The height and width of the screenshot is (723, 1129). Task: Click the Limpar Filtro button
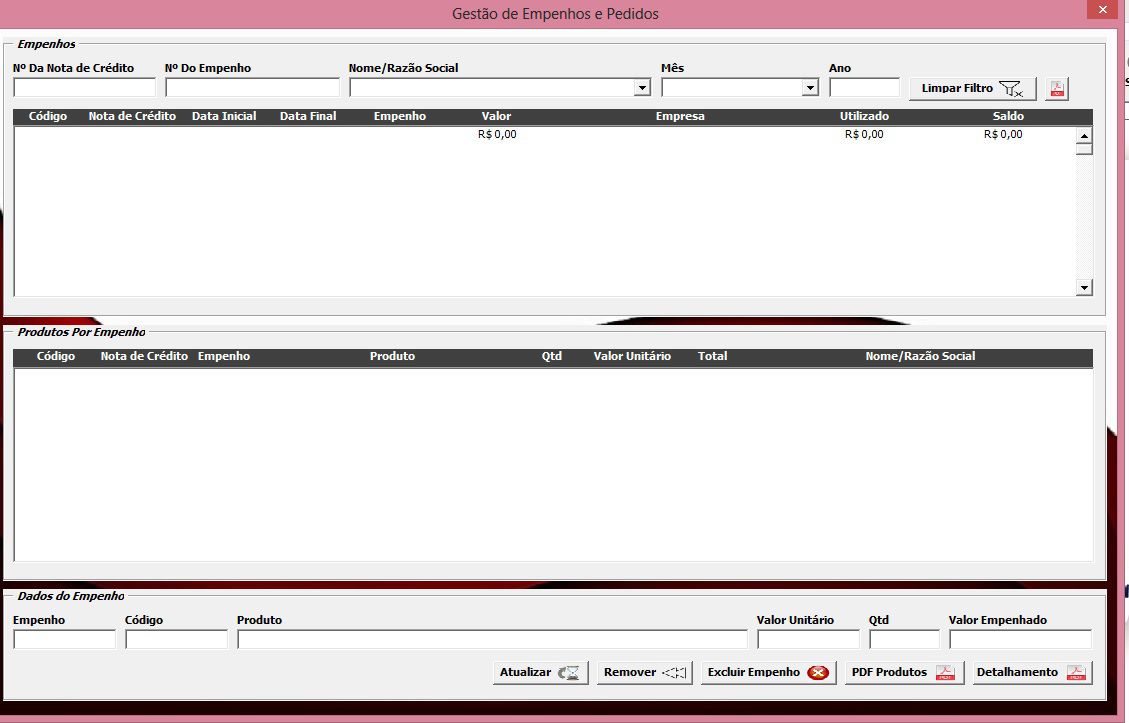[972, 89]
